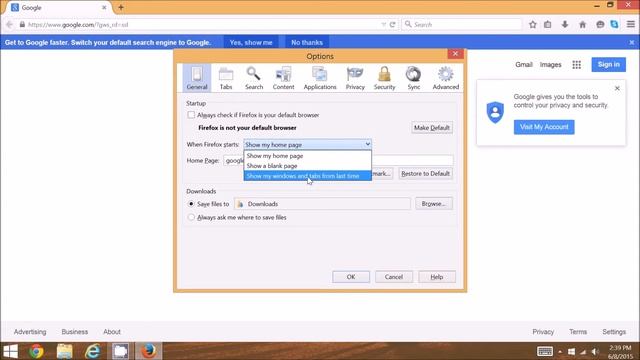This screenshot has height=360, width=640.
Task: Open the Images link
Action: 550,64
